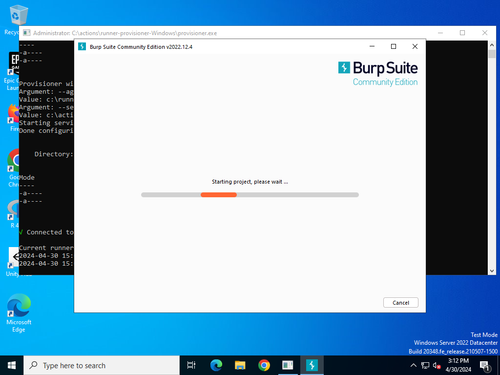Select the Google Chrome desktop shortcut
This screenshot has height=375, width=500.
click(x=13, y=167)
